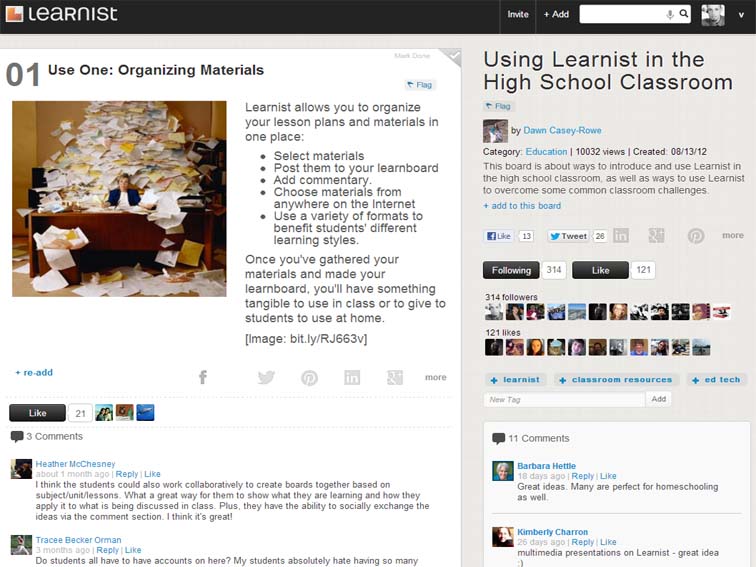
Task: Open Barbara Hettle's profile link
Action: coord(547,466)
